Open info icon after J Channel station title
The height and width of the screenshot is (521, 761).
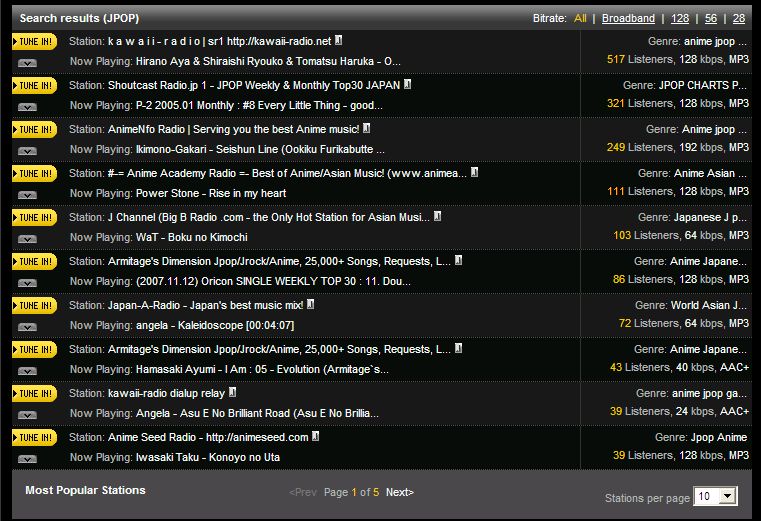pyautogui.click(x=438, y=216)
